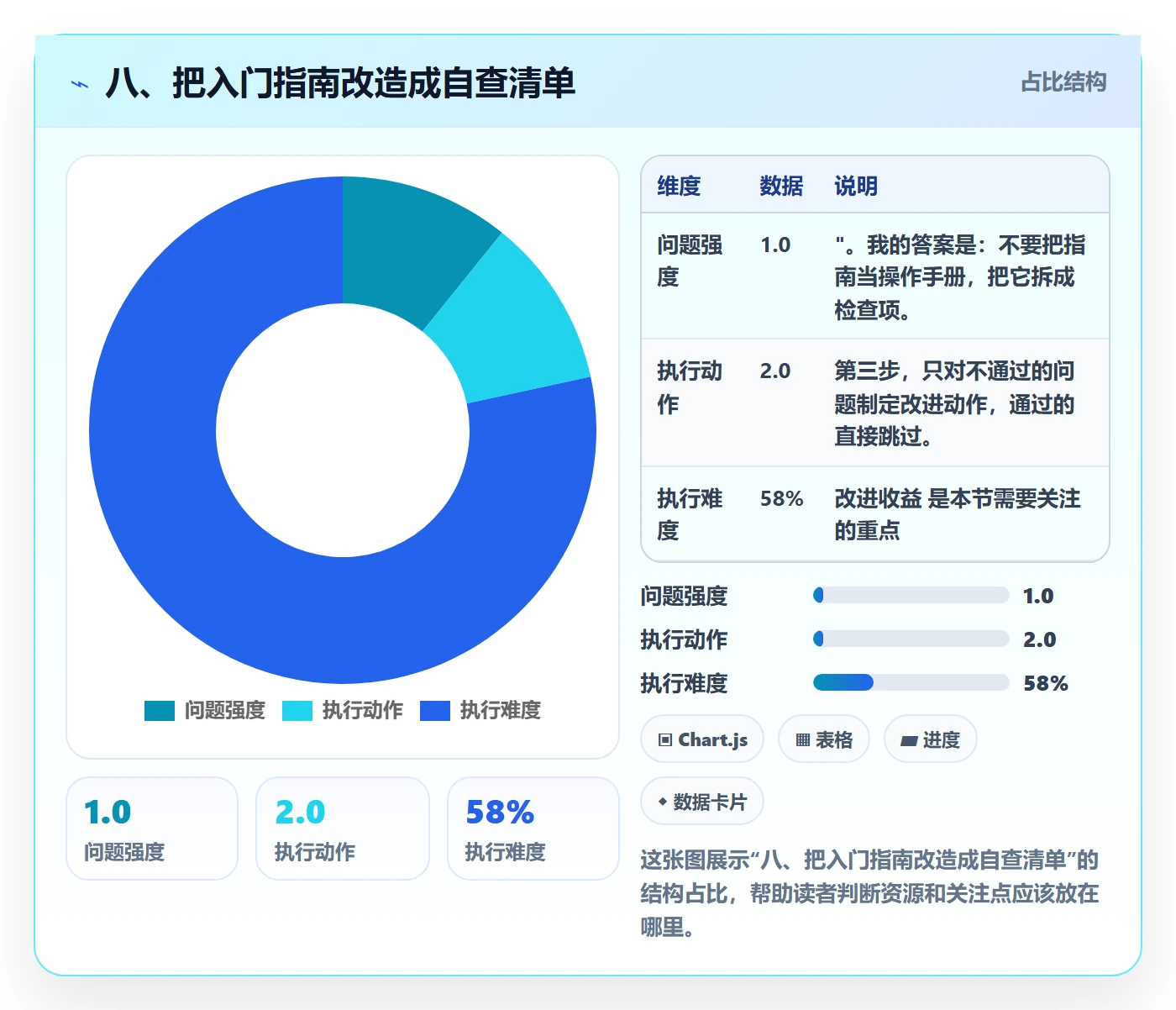This screenshot has height=1010, width=1176.
Task: Click the 数据卡片 tag chip
Action: click(702, 802)
